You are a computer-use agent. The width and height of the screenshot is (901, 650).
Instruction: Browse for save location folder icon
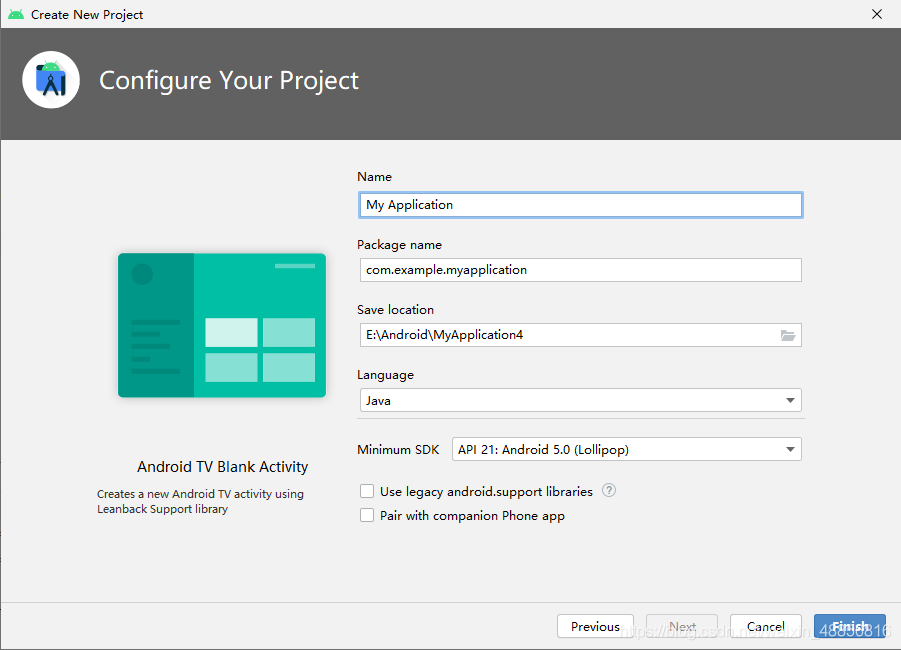point(788,335)
